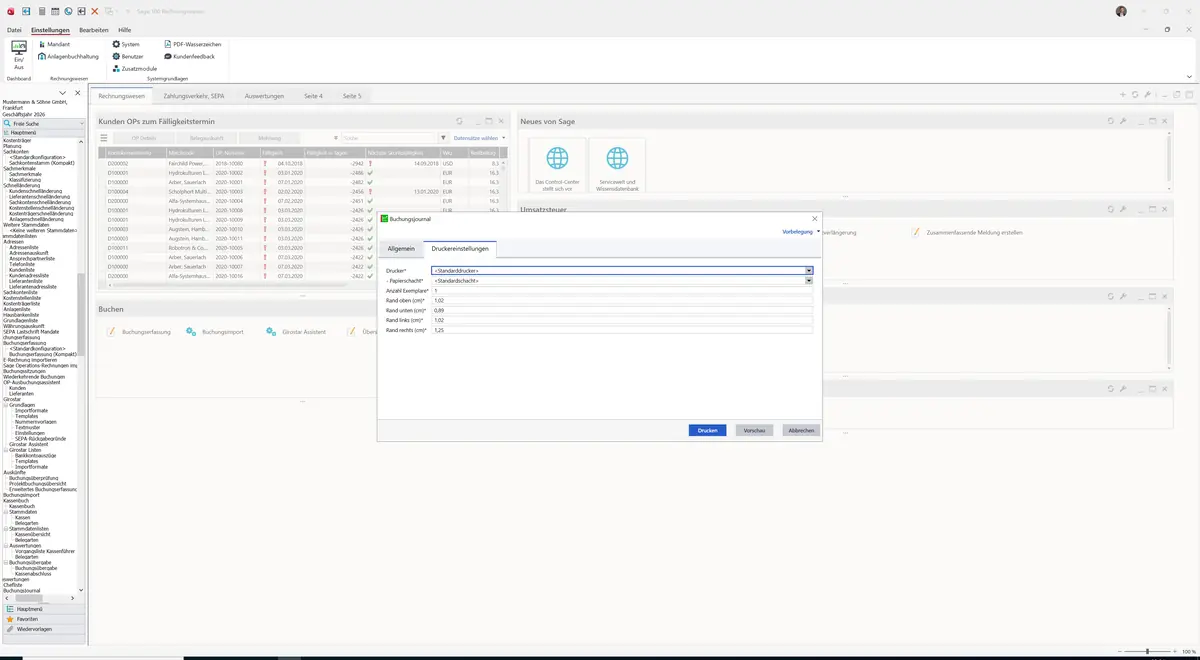Open Mandant settings in the ribbon

(x=53, y=44)
